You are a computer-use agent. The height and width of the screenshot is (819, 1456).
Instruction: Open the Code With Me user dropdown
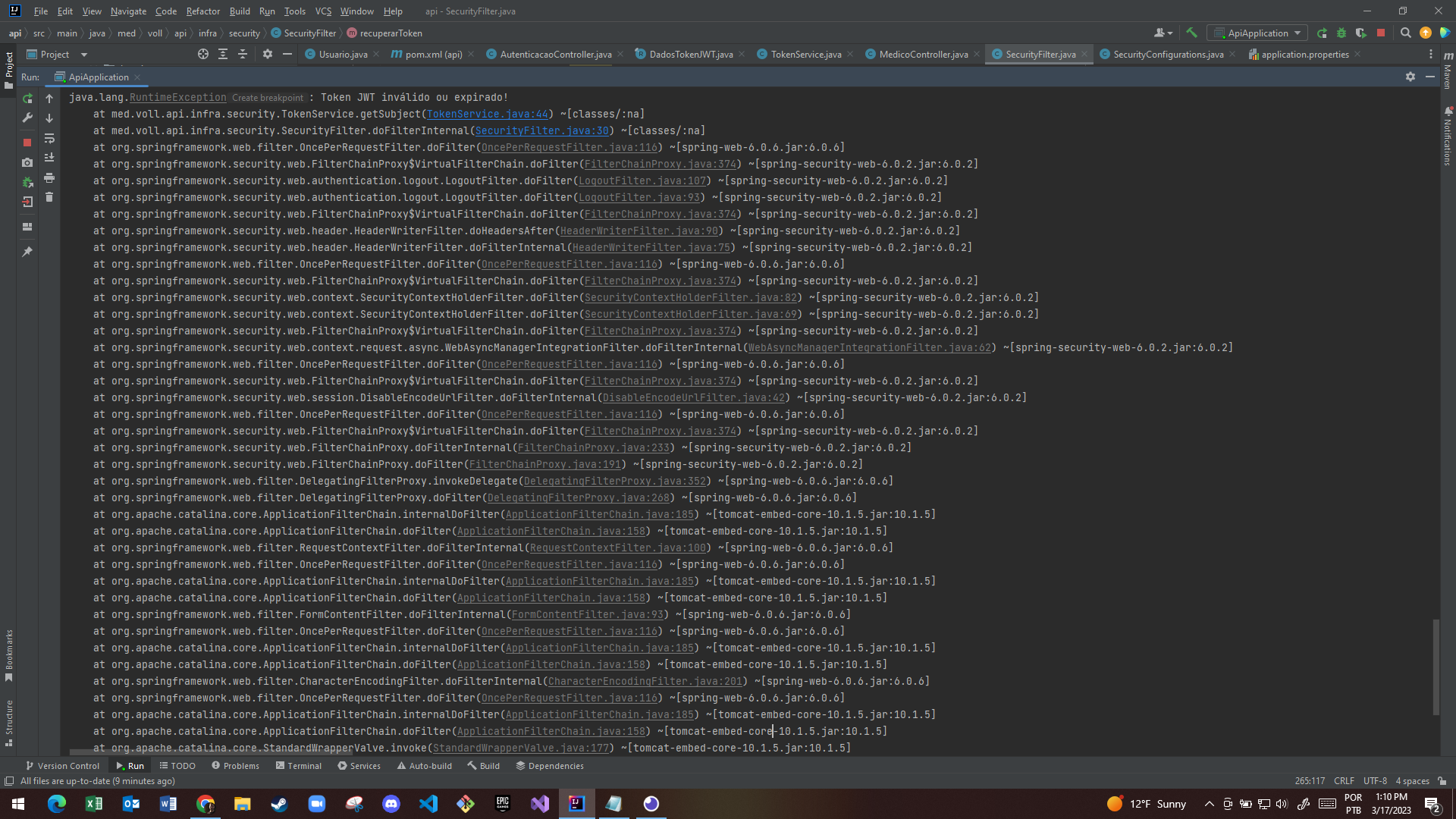click(1163, 33)
